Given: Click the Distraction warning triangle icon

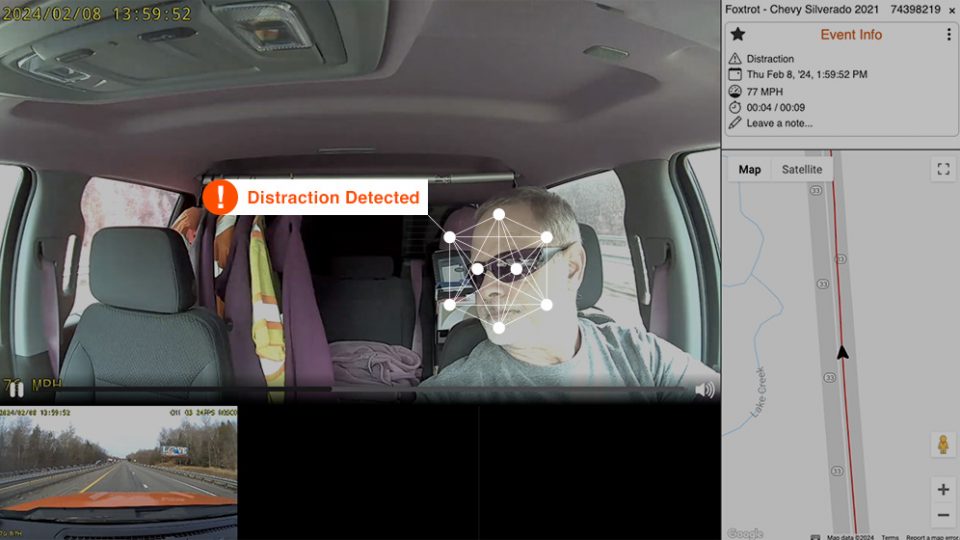Looking at the screenshot, I should point(735,59).
